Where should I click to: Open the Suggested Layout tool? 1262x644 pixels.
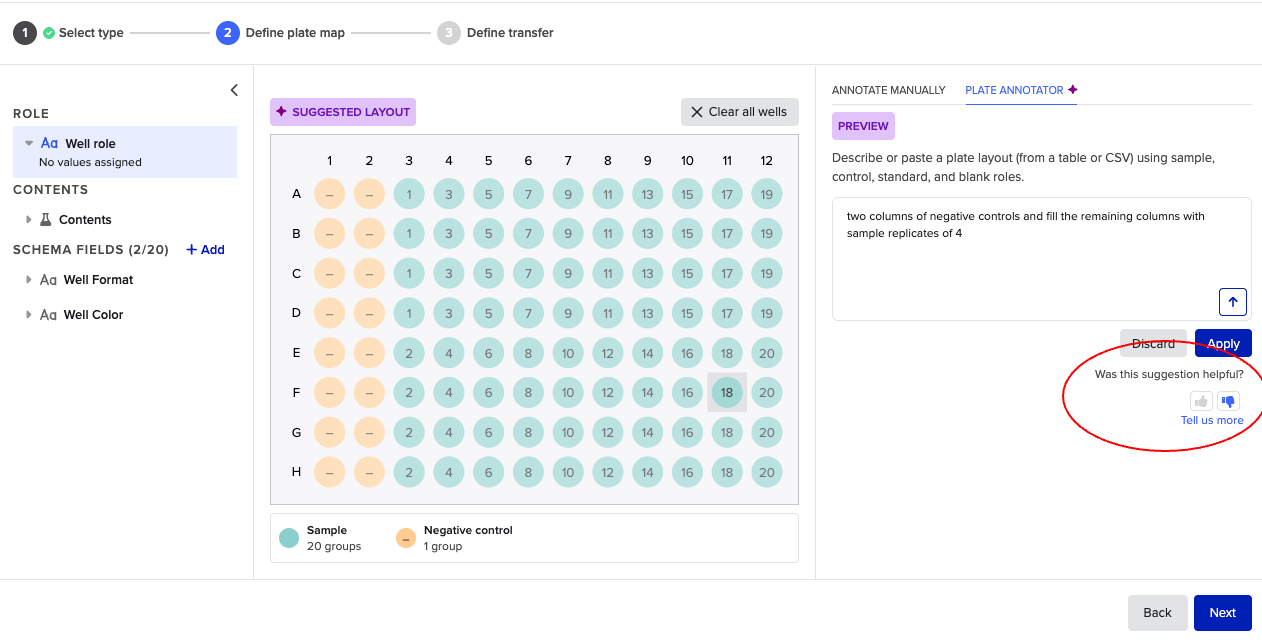pos(342,112)
